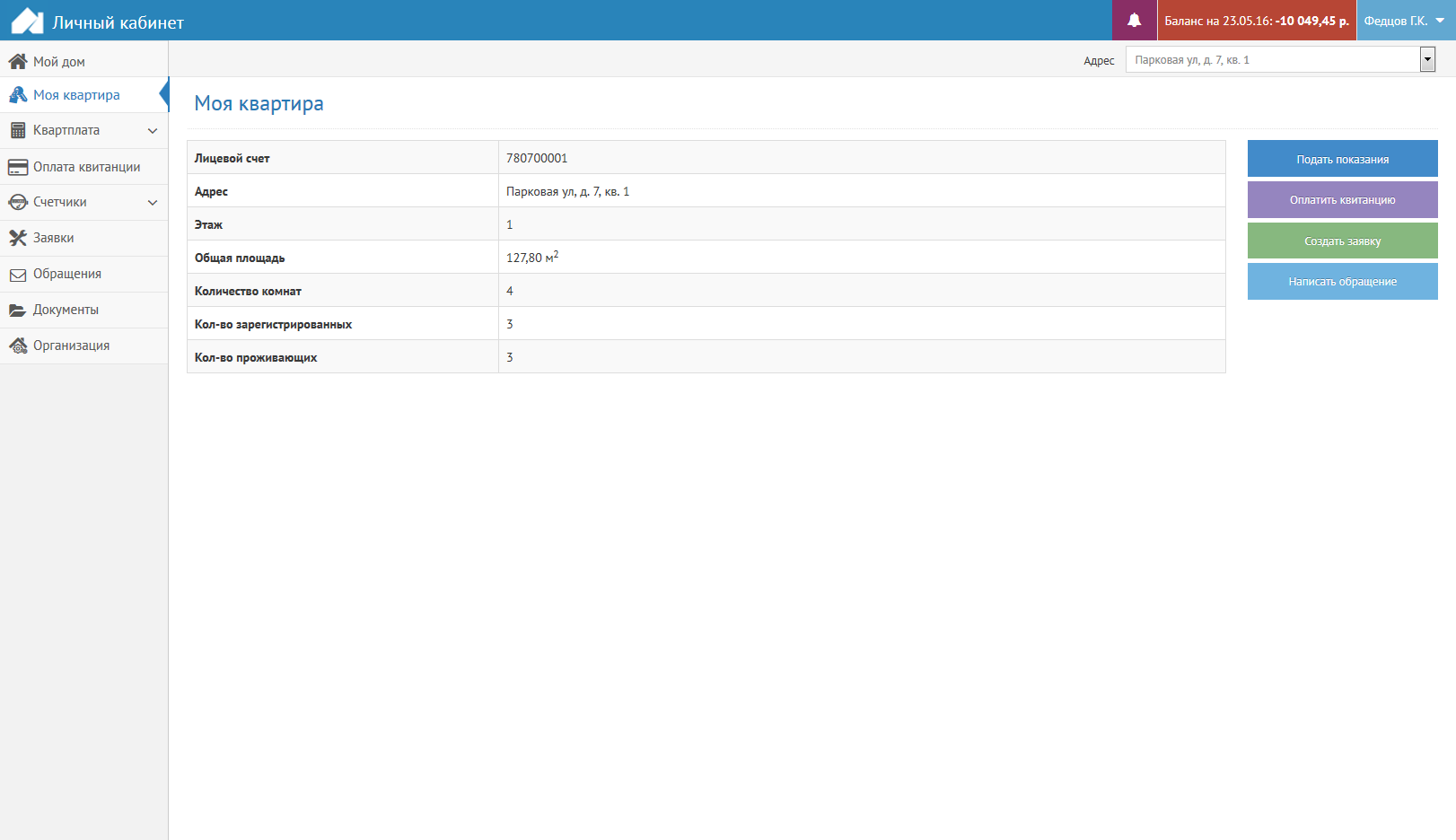The width and height of the screenshot is (1456, 840).
Task: Open Оплата квитанции menu item
Action: click(83, 167)
